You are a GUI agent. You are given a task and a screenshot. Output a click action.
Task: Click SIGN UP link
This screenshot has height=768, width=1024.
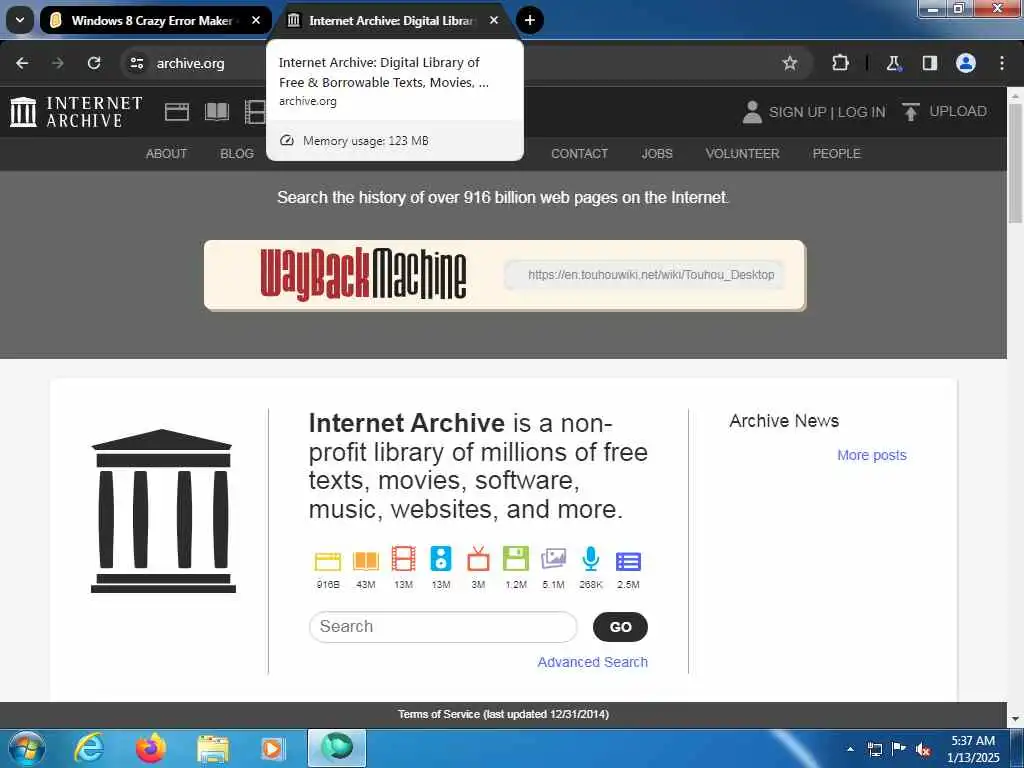click(797, 112)
